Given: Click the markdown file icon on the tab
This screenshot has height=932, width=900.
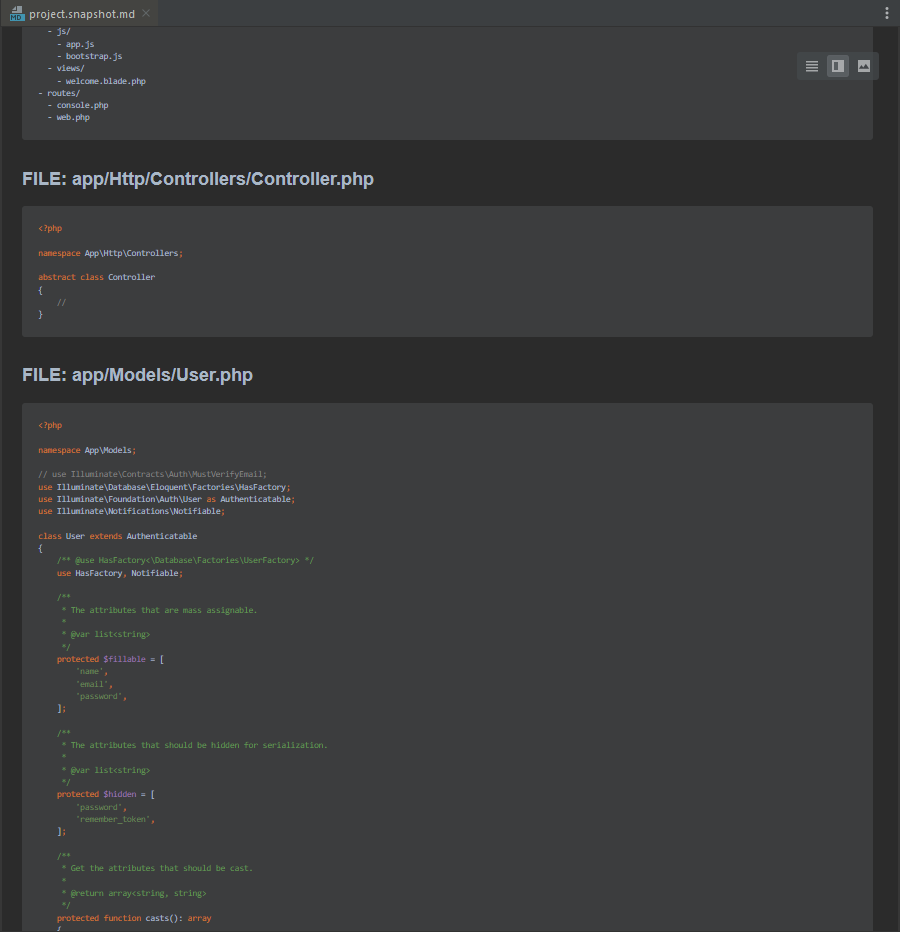Looking at the screenshot, I should [17, 14].
